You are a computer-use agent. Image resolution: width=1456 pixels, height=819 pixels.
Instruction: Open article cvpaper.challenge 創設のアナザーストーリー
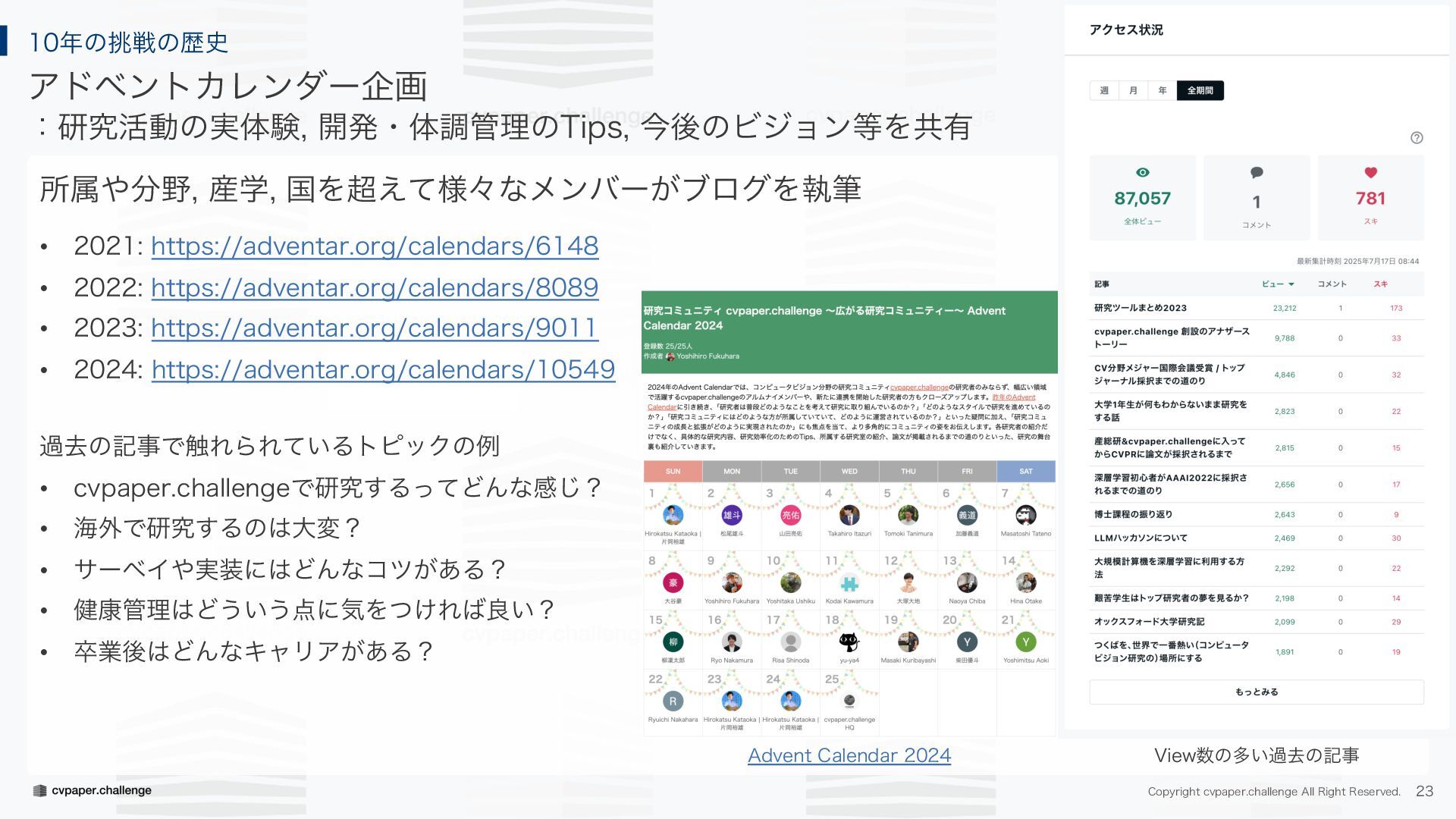click(x=1172, y=337)
